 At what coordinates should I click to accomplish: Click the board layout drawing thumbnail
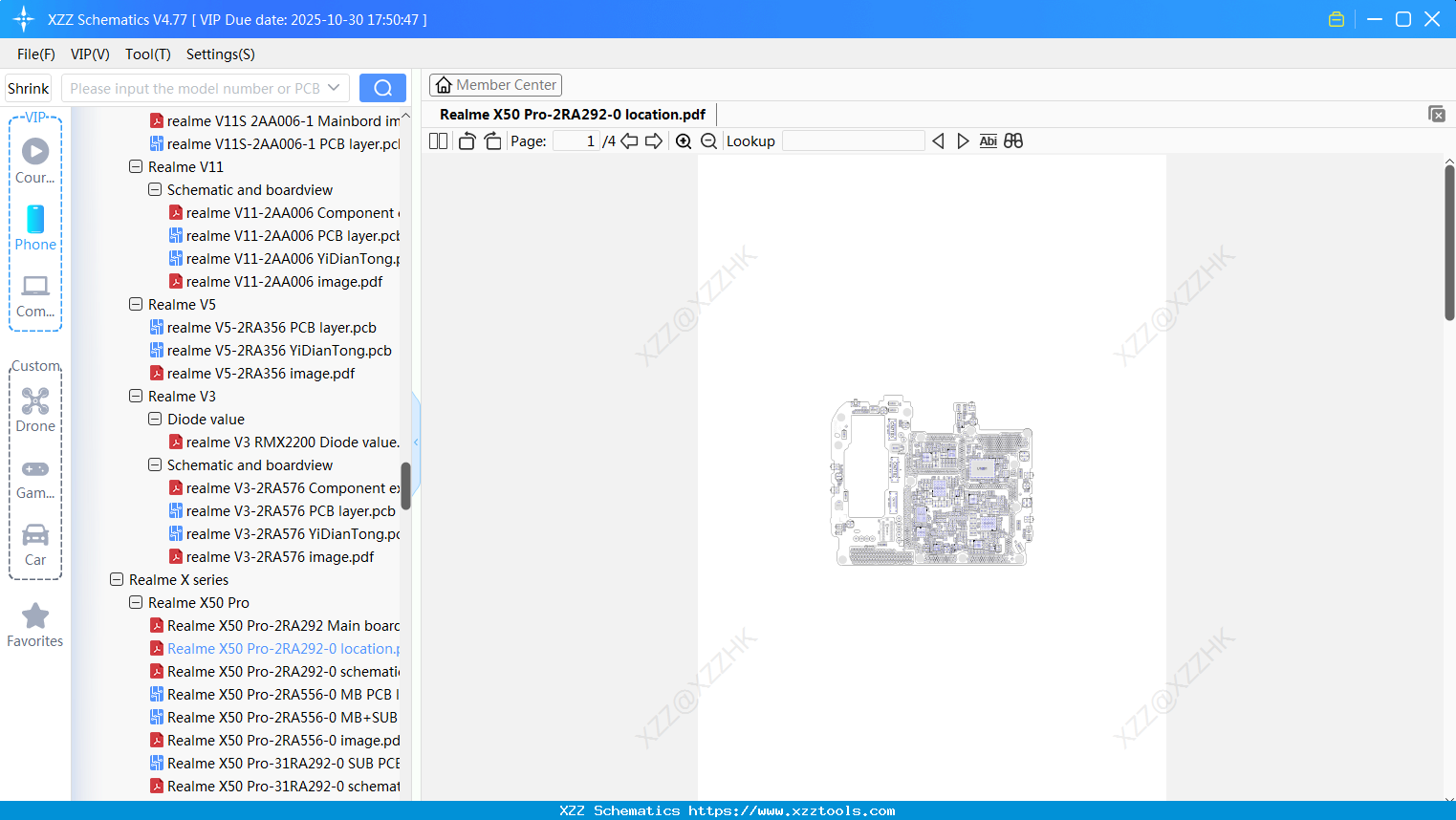point(931,481)
